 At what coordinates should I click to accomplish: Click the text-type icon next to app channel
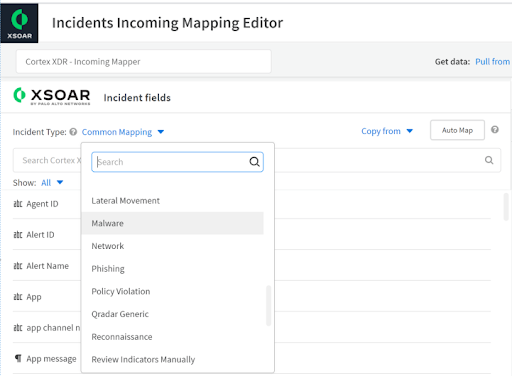click(18, 328)
